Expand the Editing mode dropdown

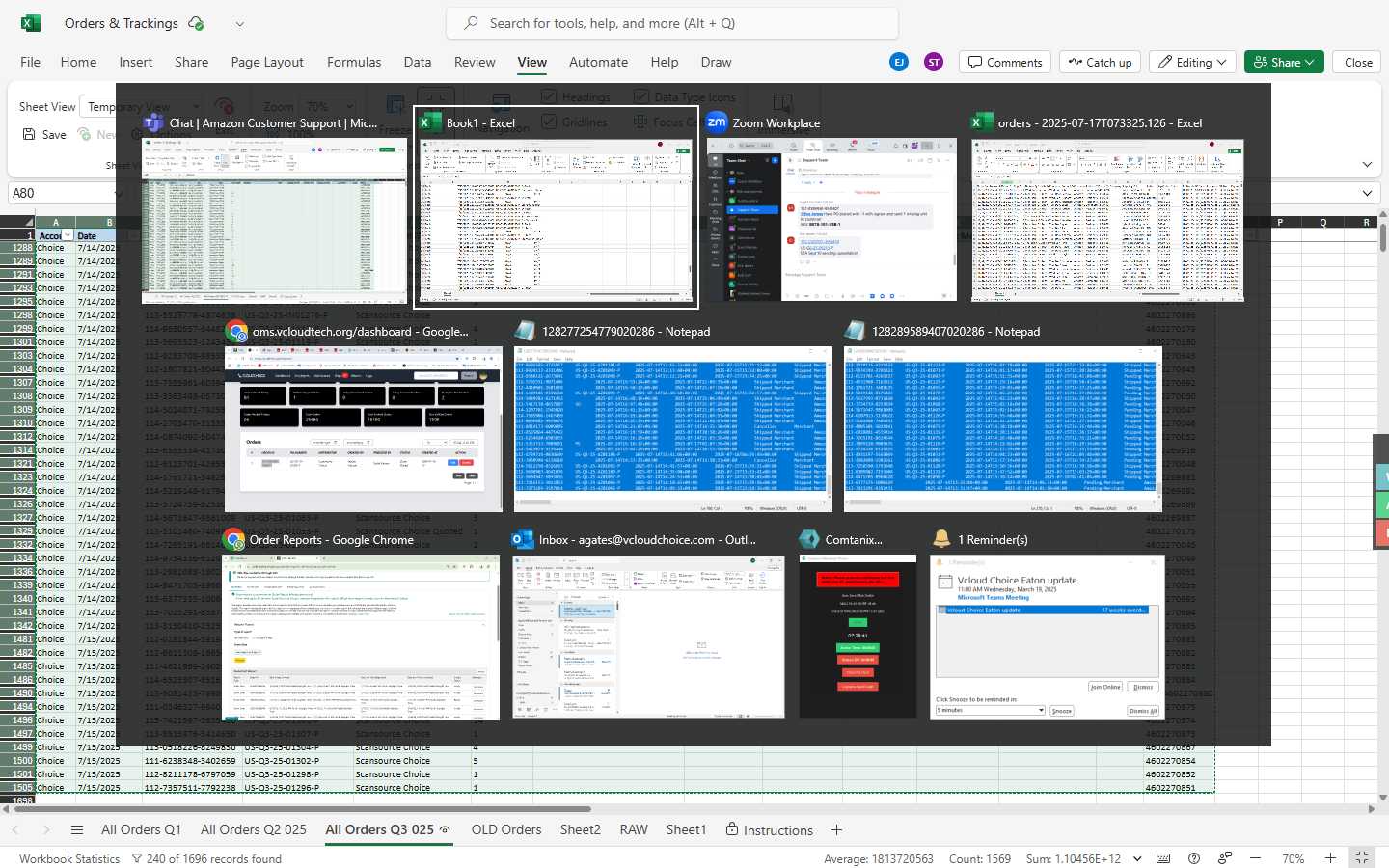pyautogui.click(x=1192, y=62)
